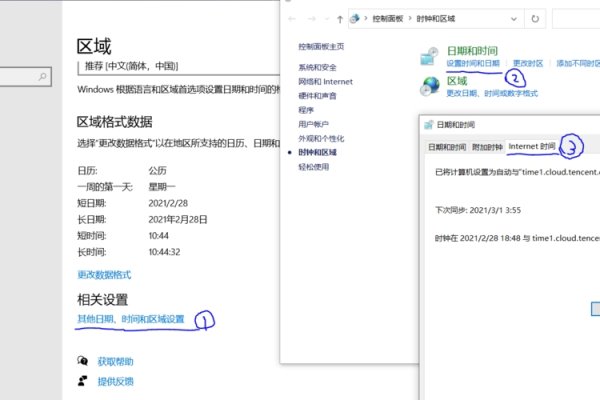
Task: Switch to Internet 时间 tab
Action: pyautogui.click(x=532, y=146)
